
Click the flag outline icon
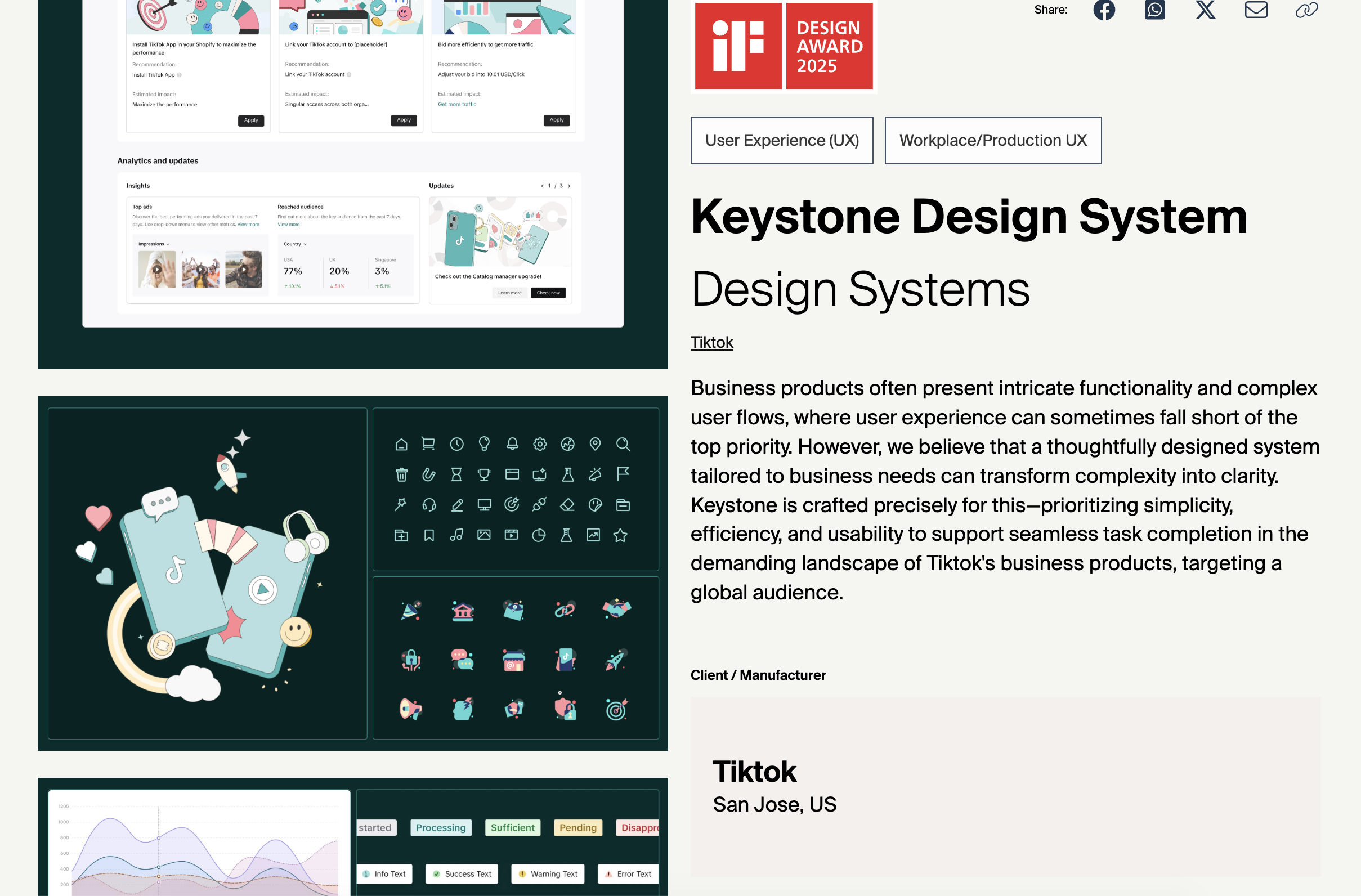[623, 473]
